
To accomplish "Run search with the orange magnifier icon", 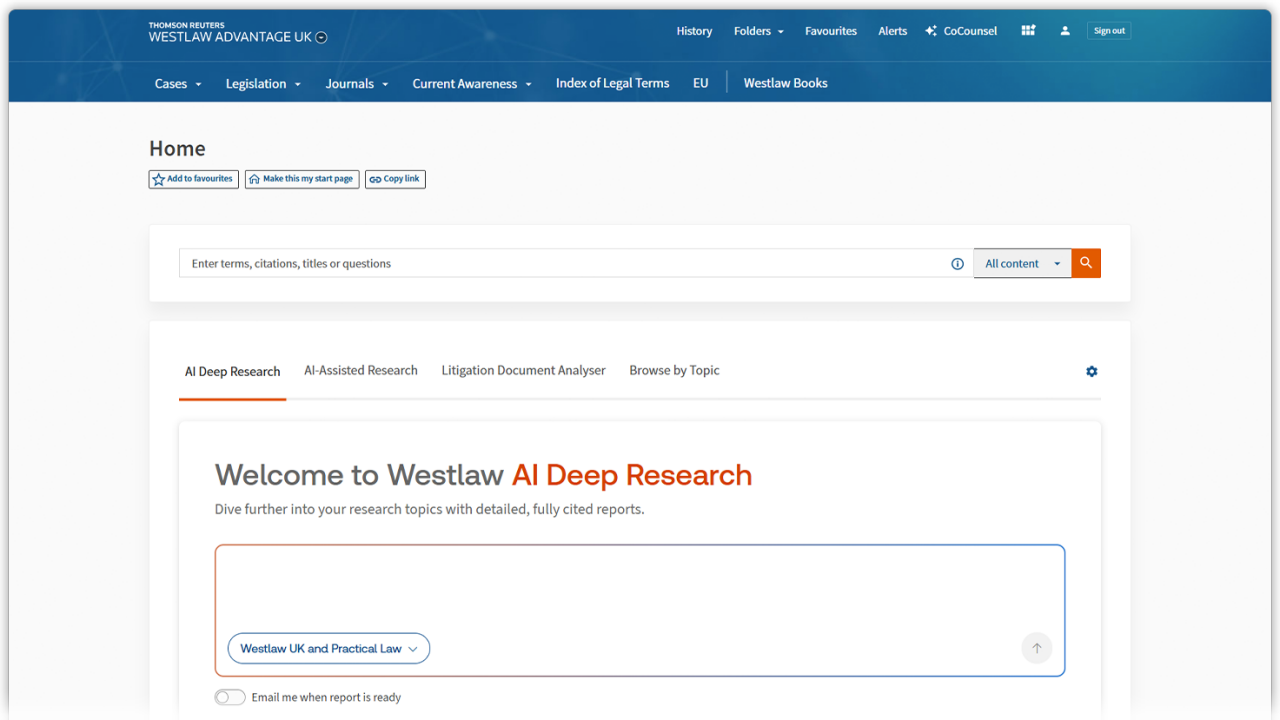I will [1086, 262].
